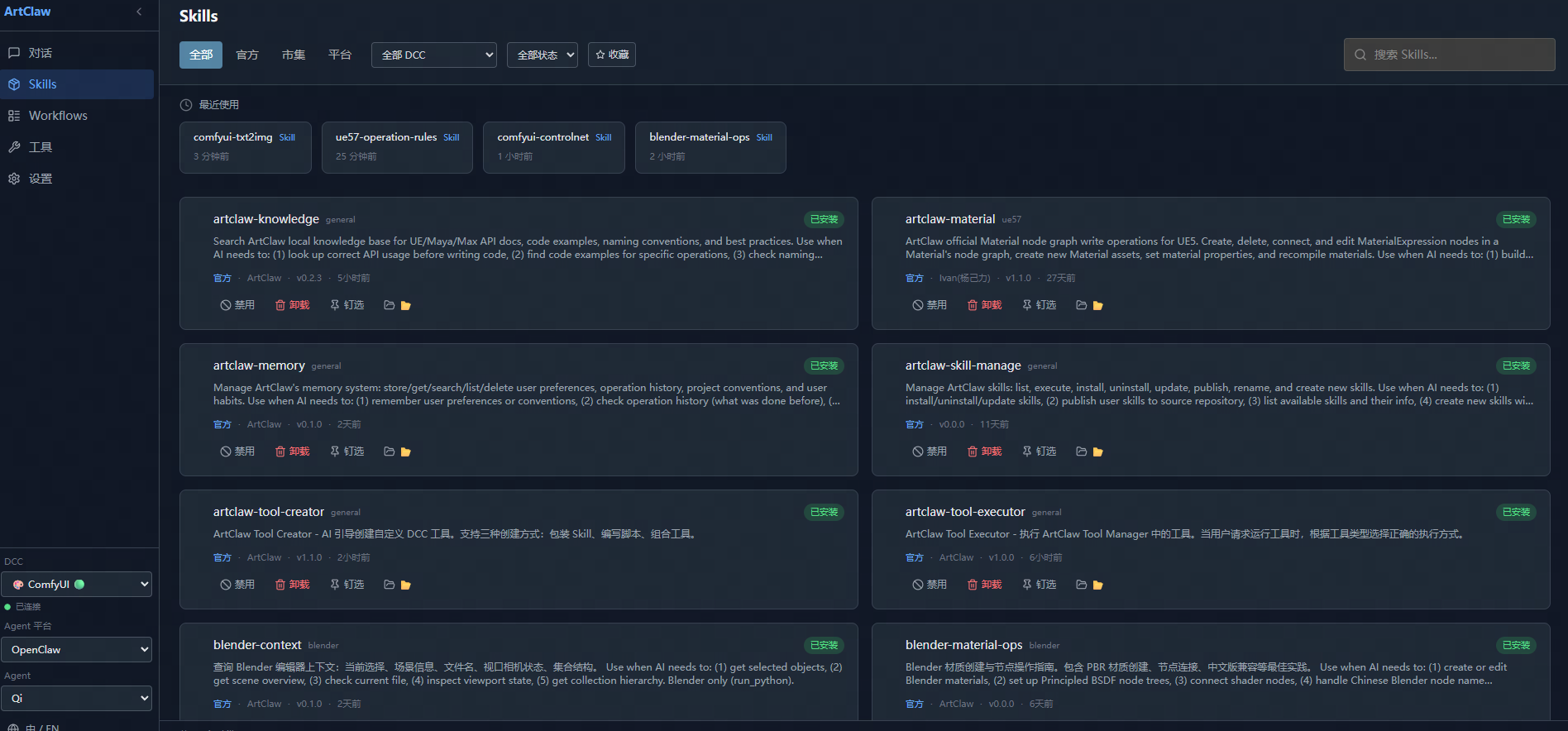The image size is (1568, 731).
Task: Click the artclaw-knowledge skill title
Action: (x=266, y=219)
